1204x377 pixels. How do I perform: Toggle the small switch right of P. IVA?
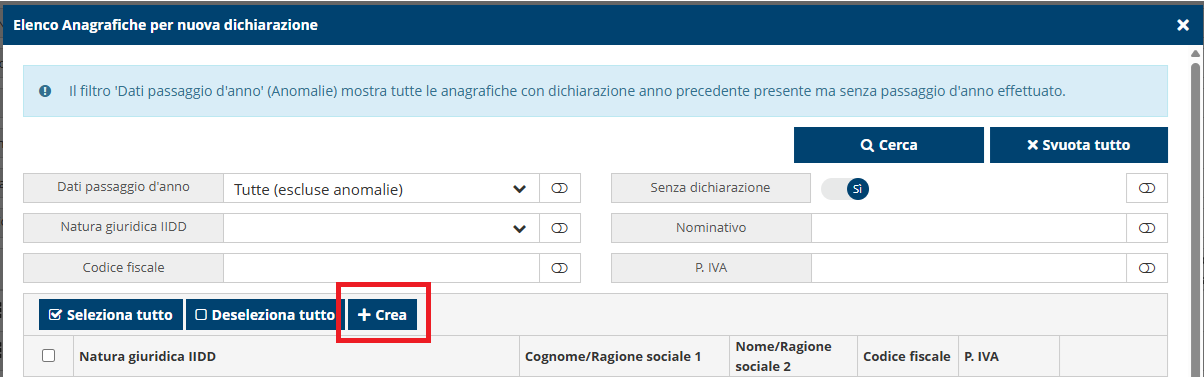click(x=1147, y=268)
